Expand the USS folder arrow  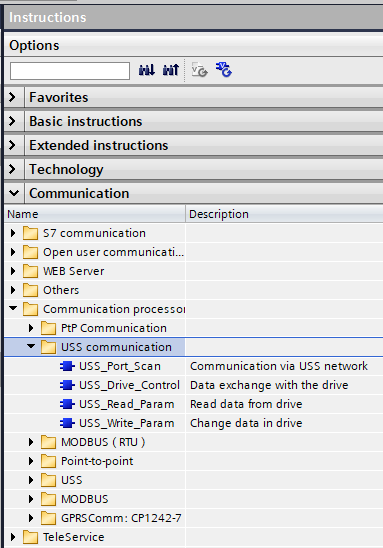click(x=31, y=480)
